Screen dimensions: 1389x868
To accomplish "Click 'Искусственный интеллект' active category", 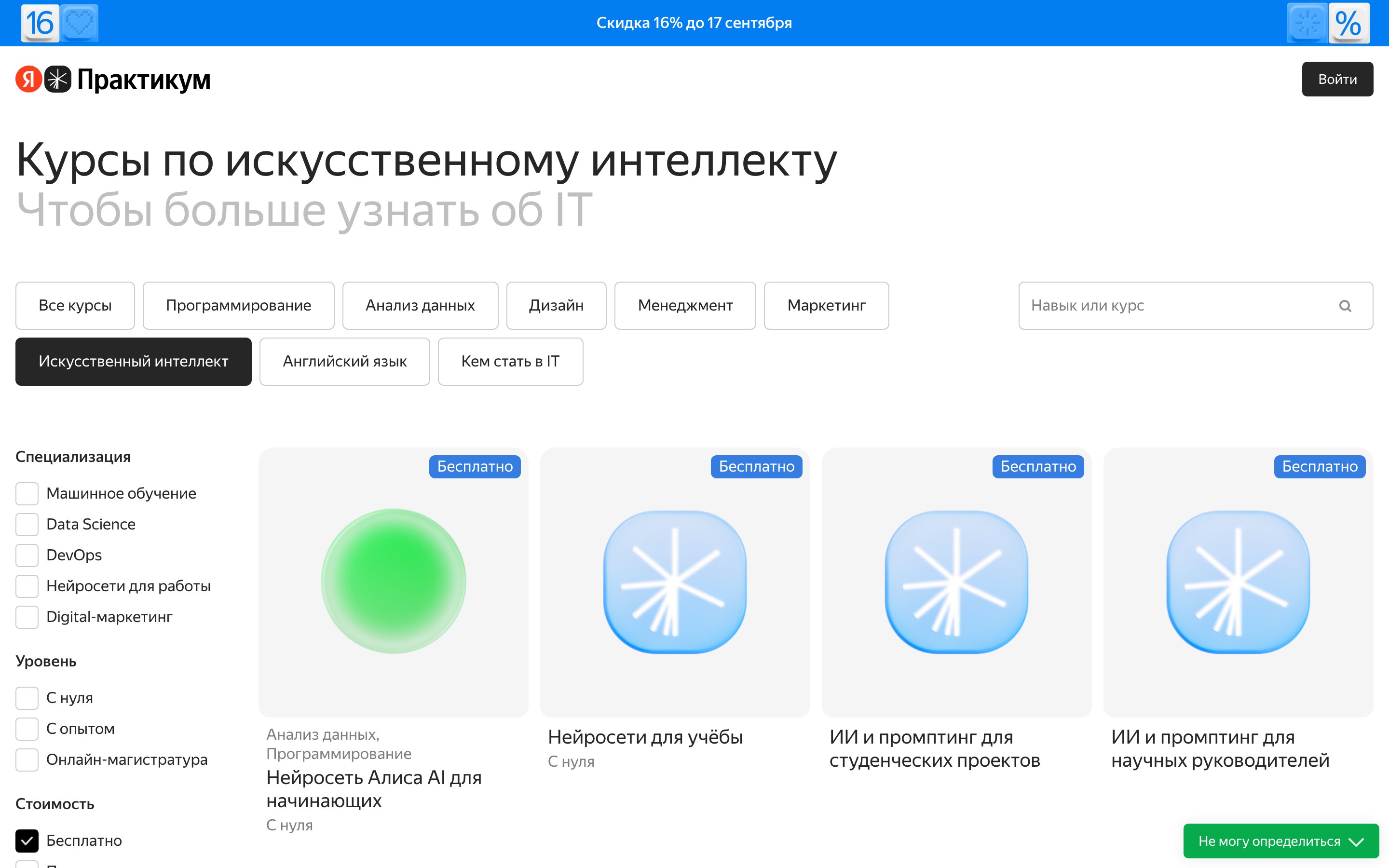I will pyautogui.click(x=133, y=362).
